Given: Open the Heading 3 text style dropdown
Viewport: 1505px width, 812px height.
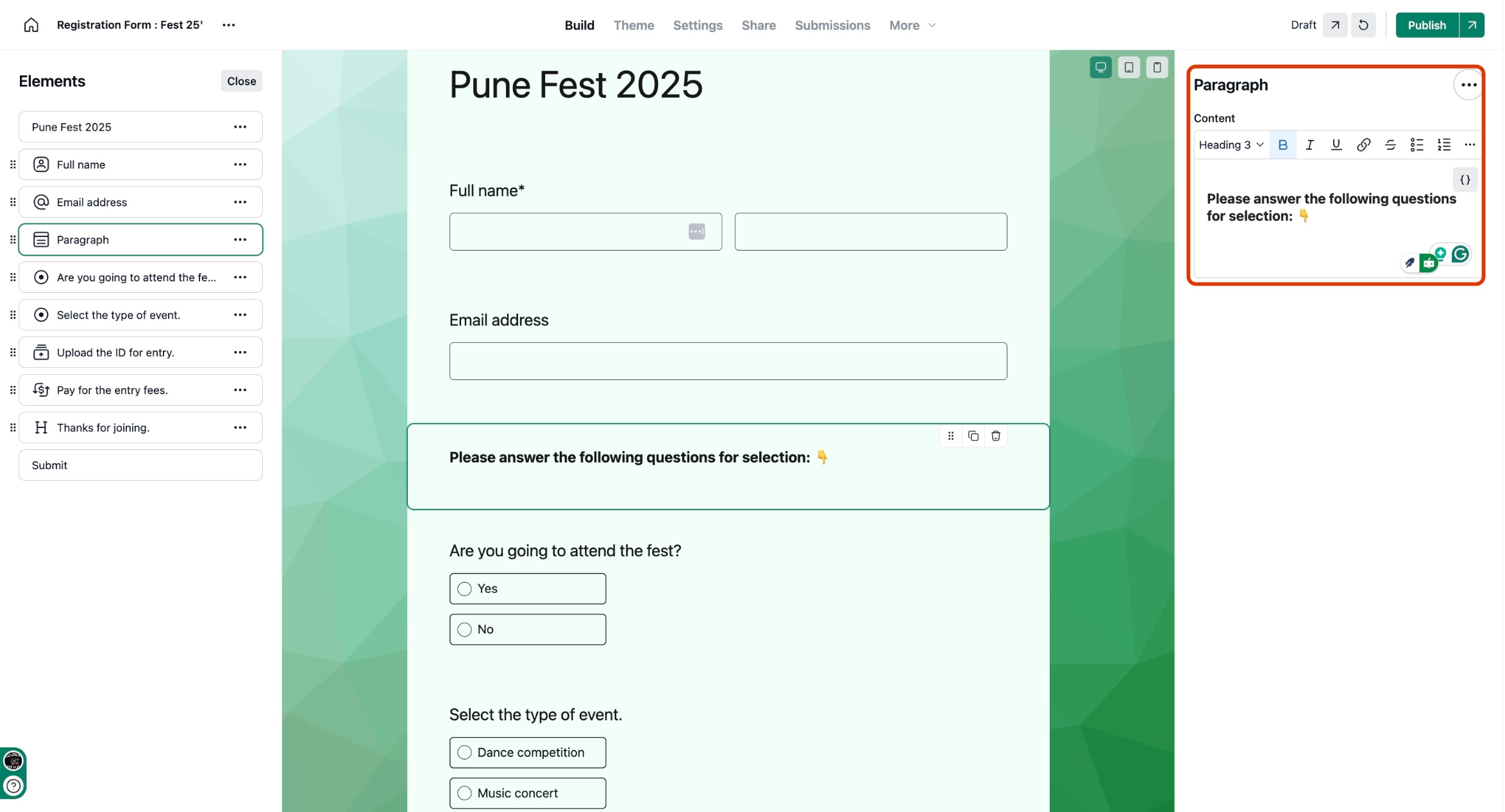Looking at the screenshot, I should (1231, 145).
